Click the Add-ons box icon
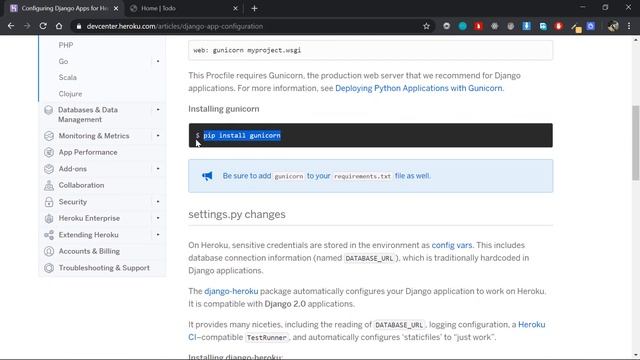The image size is (640, 360). tap(49, 169)
